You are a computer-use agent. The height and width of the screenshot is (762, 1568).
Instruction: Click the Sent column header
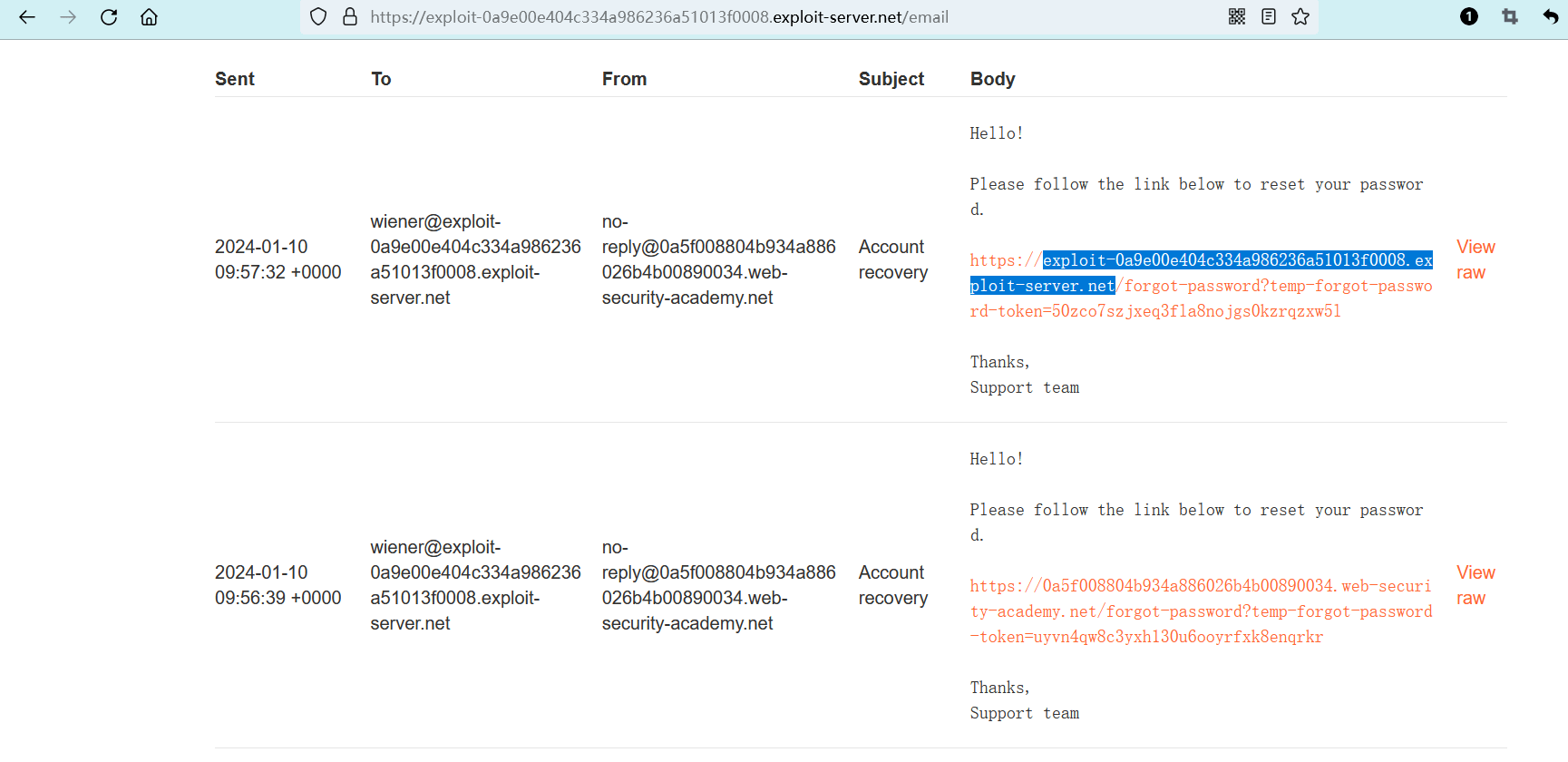point(235,79)
